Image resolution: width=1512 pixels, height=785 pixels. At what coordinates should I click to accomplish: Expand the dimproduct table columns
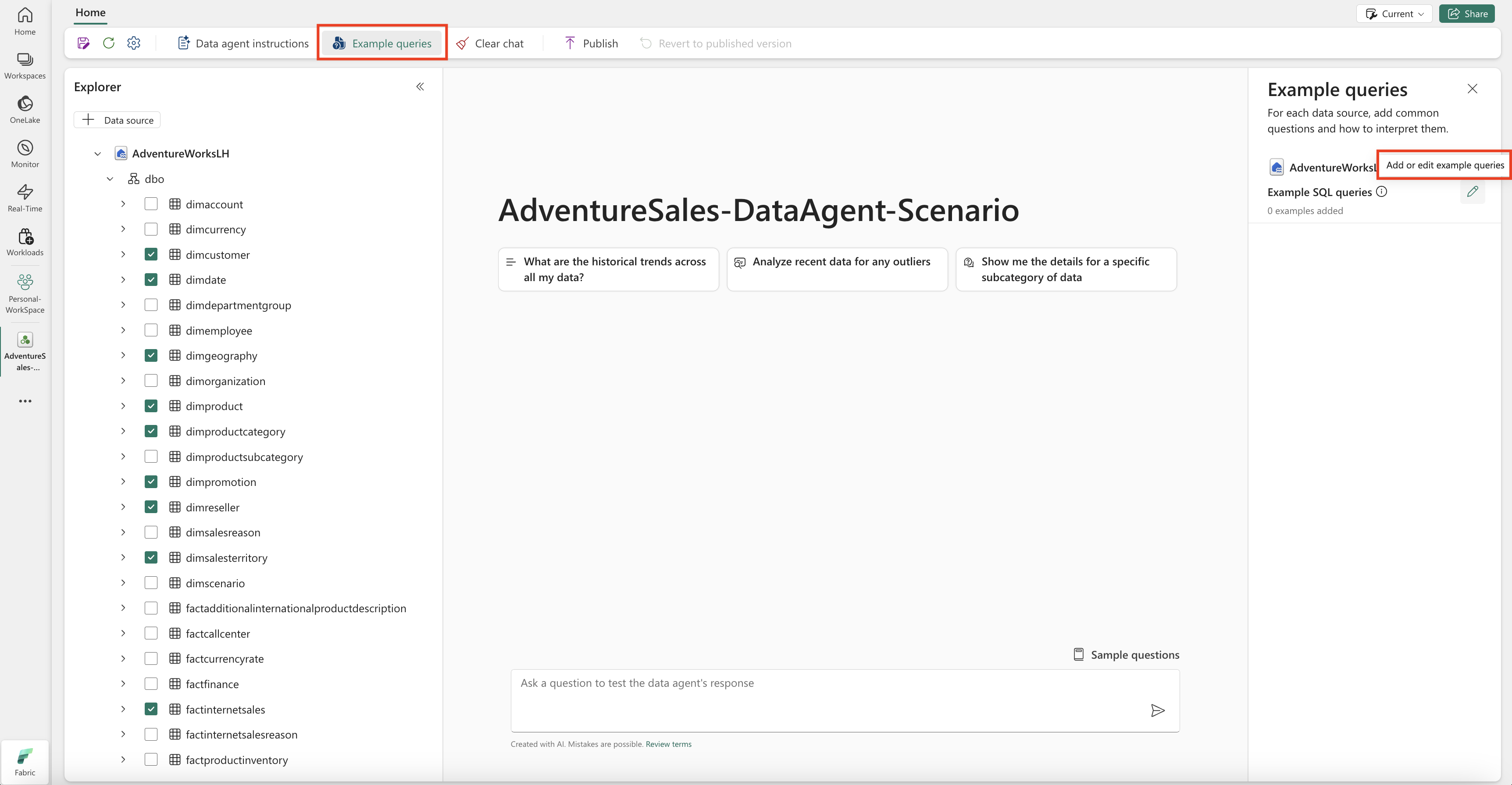[123, 406]
